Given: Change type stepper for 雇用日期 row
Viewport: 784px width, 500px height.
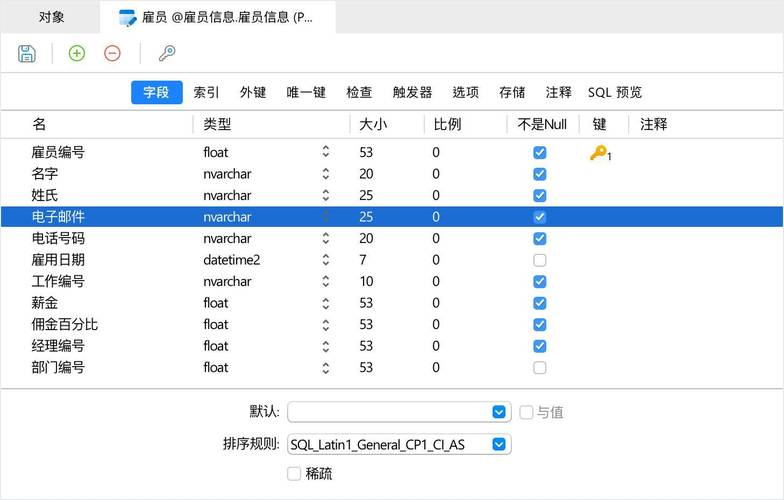Looking at the screenshot, I should pos(325,260).
